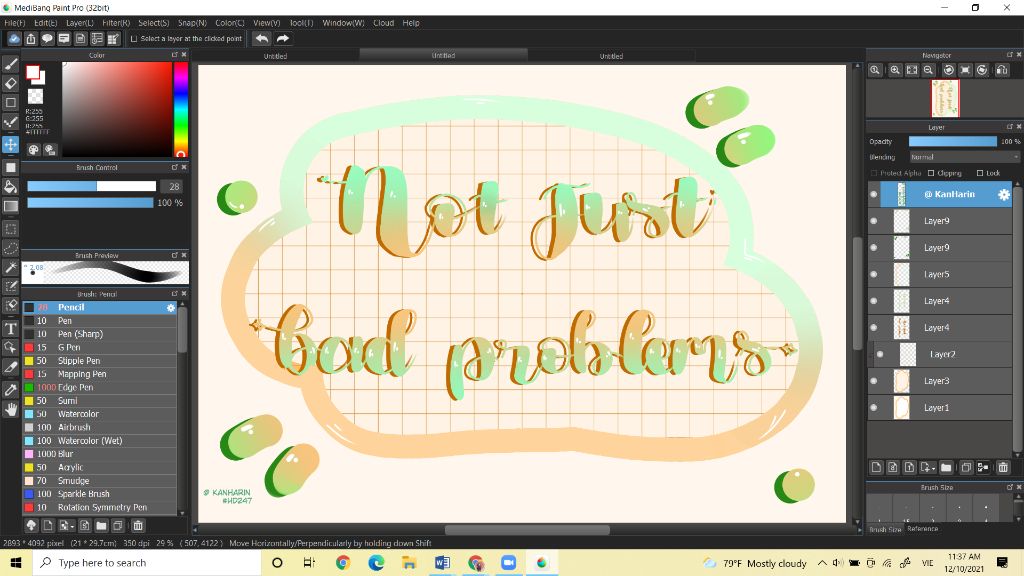Click the export share icon in toolbar
This screenshot has height=576, width=1024.
(31, 39)
